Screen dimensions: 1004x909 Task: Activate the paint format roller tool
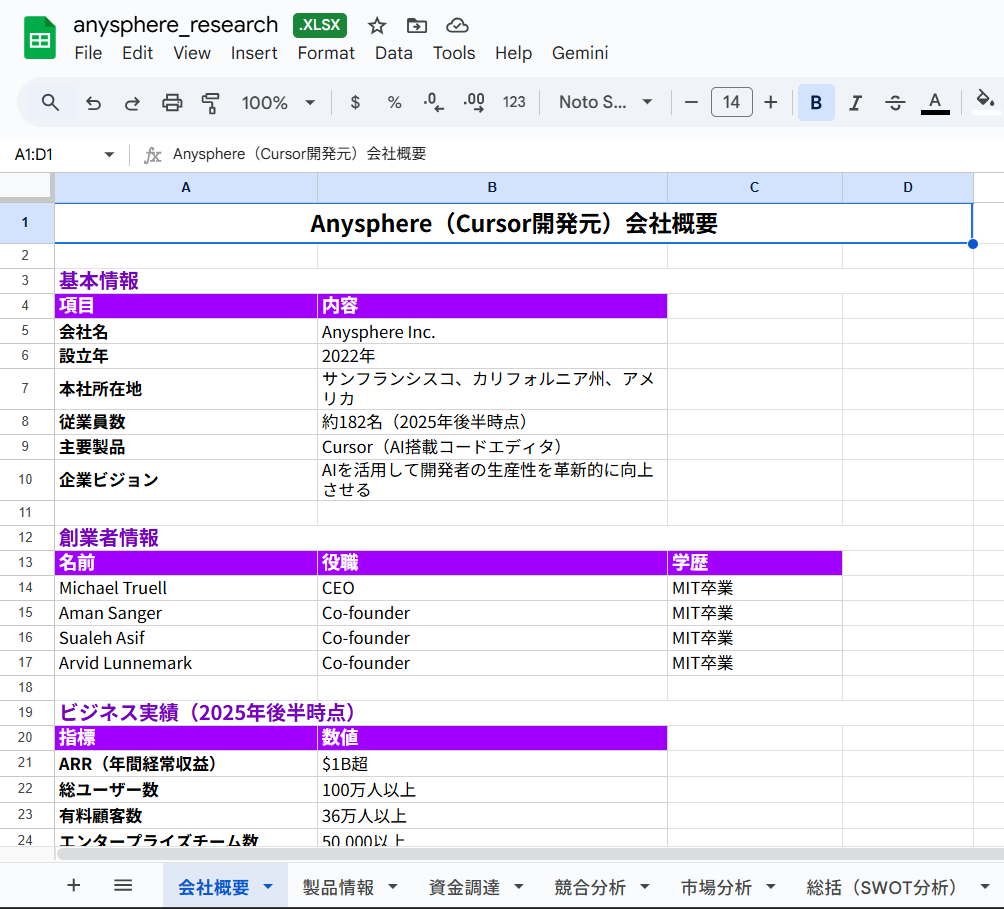tap(210, 102)
